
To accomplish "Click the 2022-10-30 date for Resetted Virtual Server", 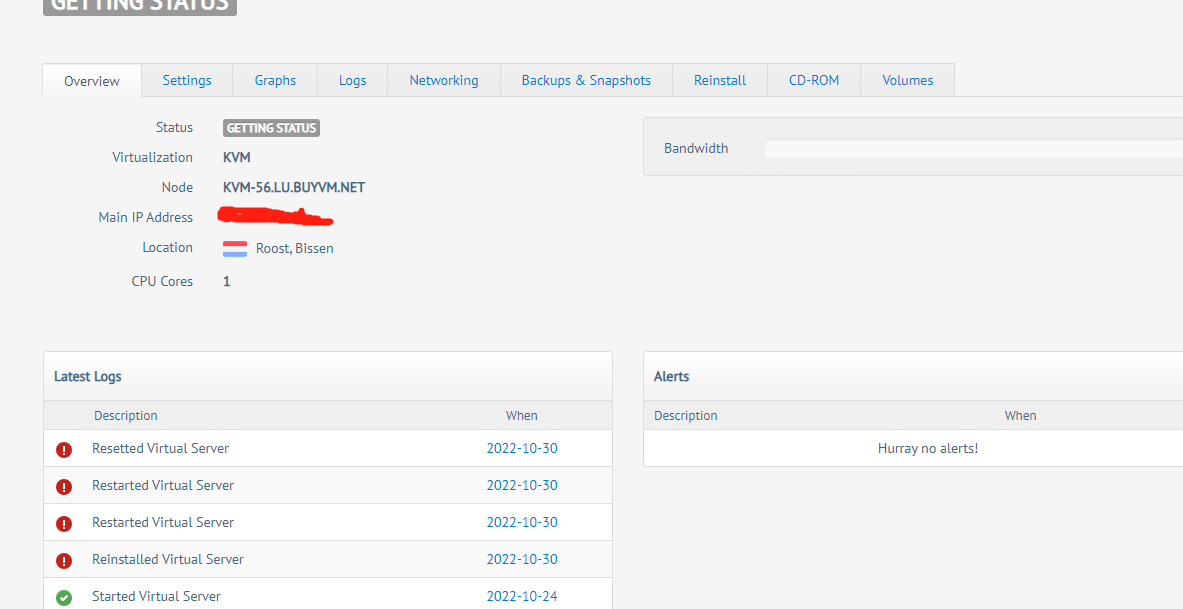I will [x=522, y=448].
